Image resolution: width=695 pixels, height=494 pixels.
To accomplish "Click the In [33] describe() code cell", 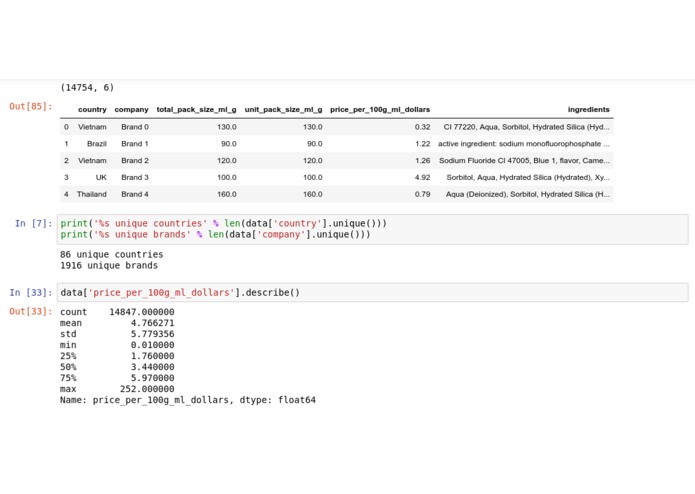I will [372, 292].
